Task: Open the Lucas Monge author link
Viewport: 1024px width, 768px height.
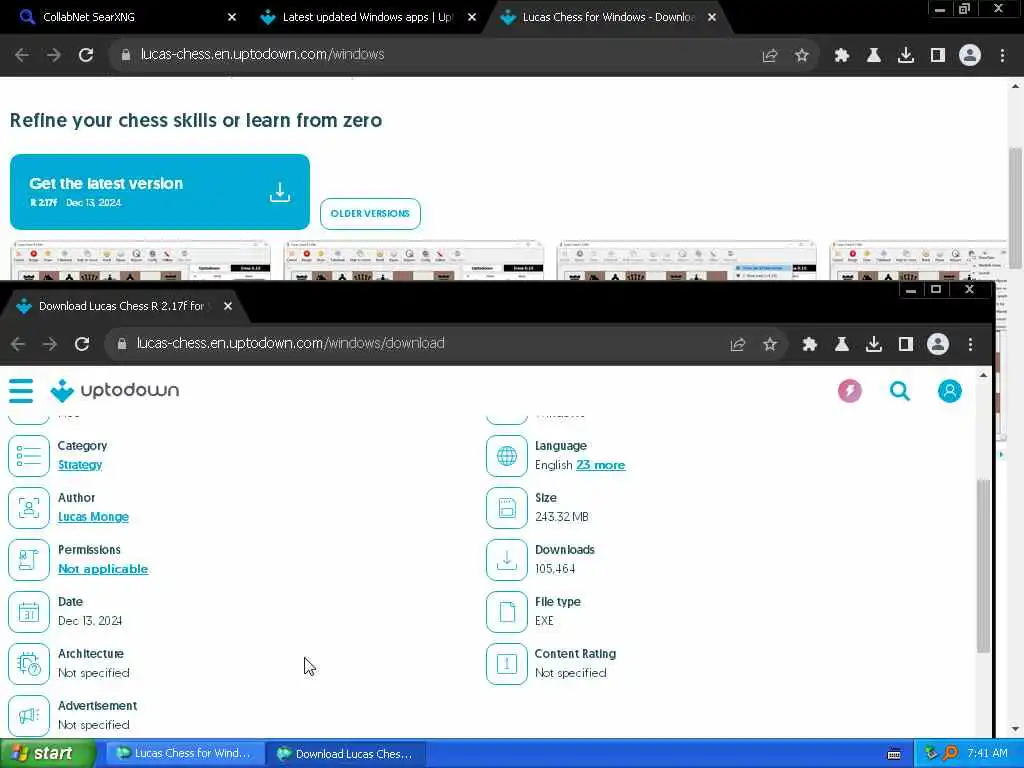Action: (93, 517)
